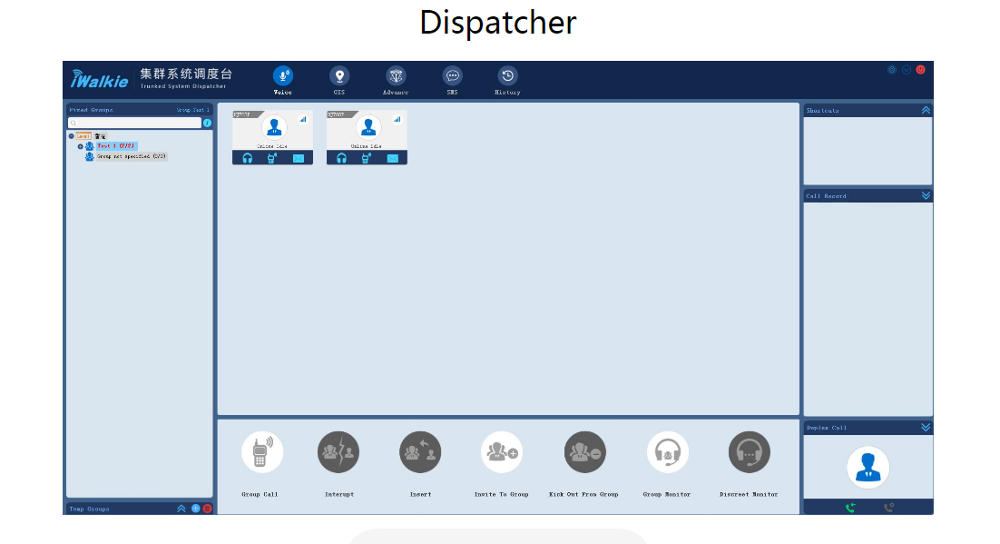1000x544 pixels.
Task: Click the settings gear in the title bar
Action: [x=892, y=70]
